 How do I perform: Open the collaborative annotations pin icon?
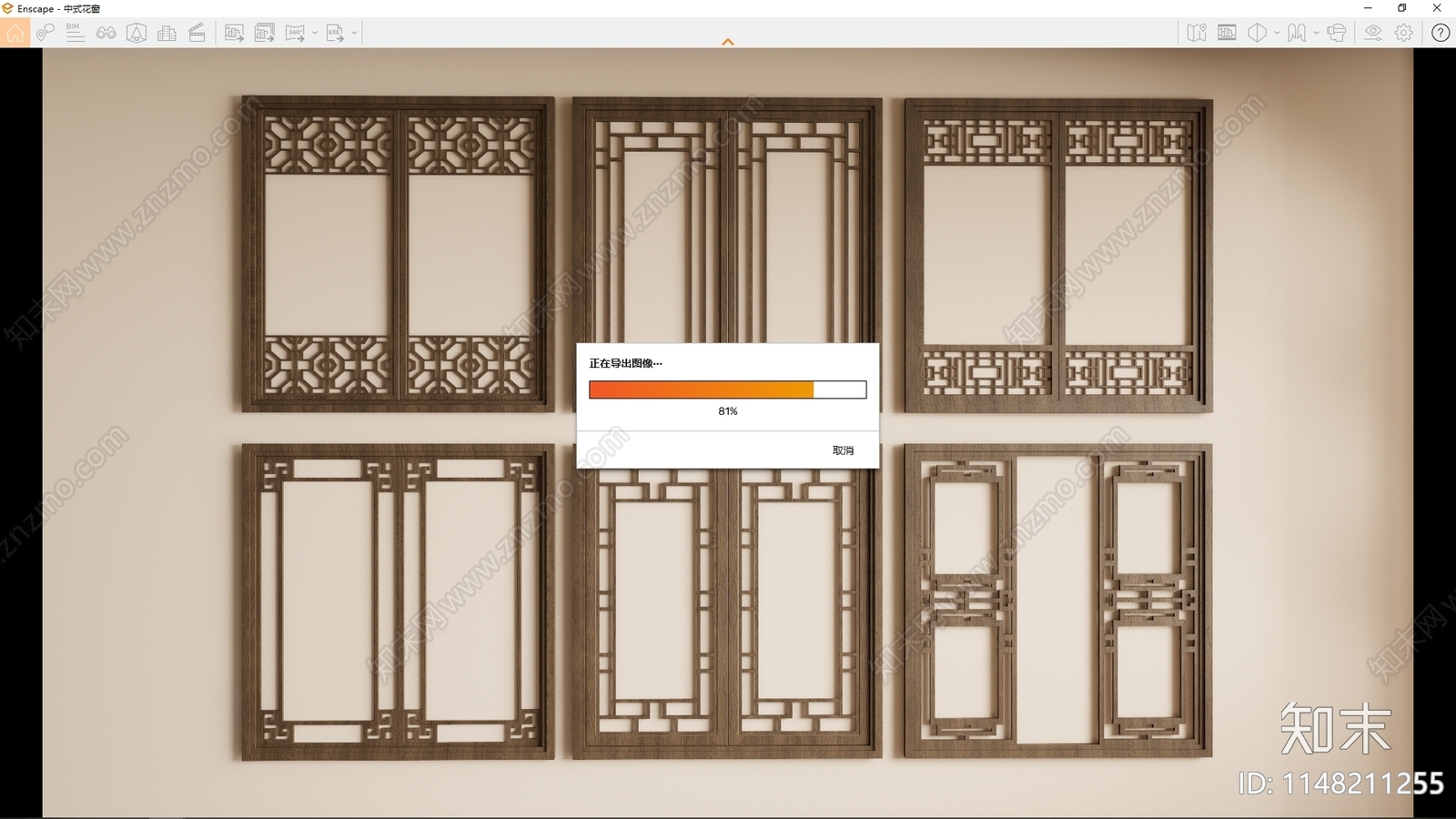[45, 34]
